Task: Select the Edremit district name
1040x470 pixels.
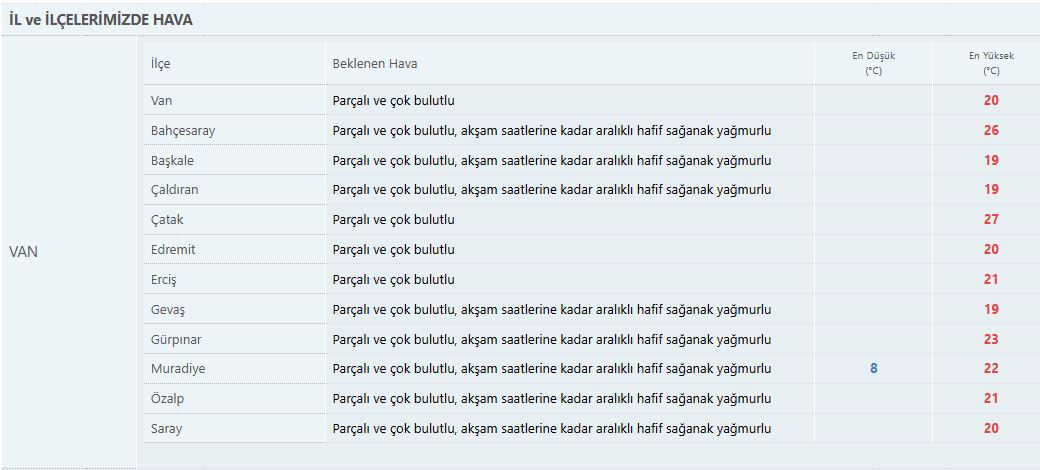Action: click(171, 250)
